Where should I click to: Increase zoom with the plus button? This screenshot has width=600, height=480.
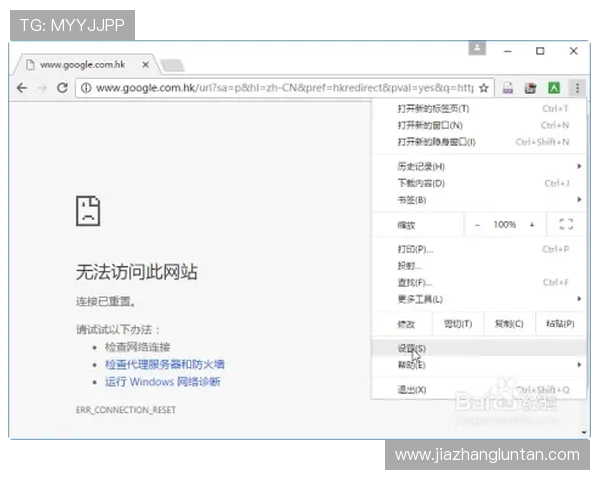point(532,225)
